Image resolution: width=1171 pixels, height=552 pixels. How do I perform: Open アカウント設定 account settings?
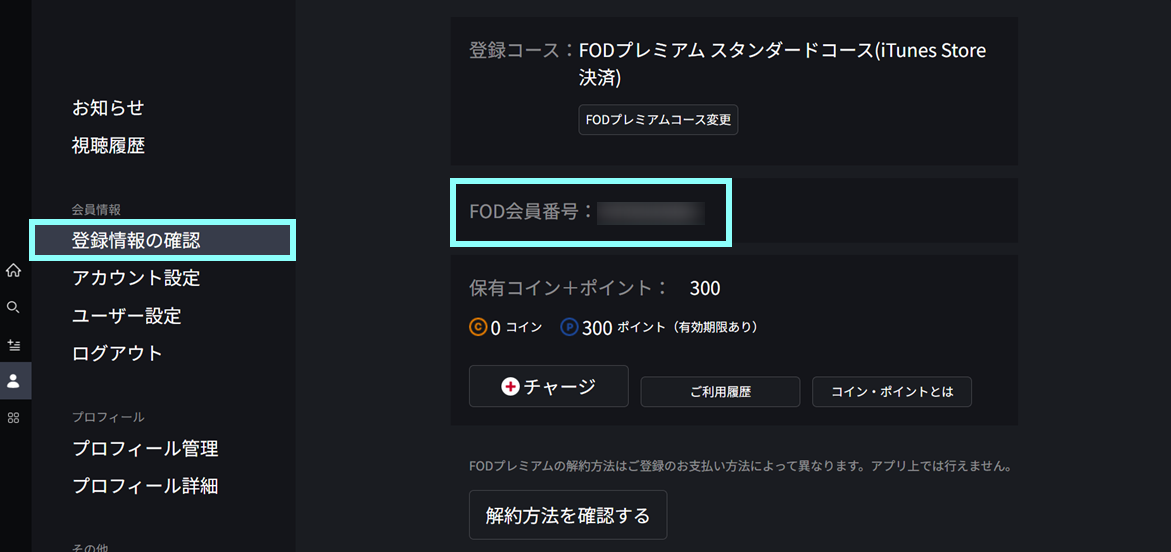[136, 278]
